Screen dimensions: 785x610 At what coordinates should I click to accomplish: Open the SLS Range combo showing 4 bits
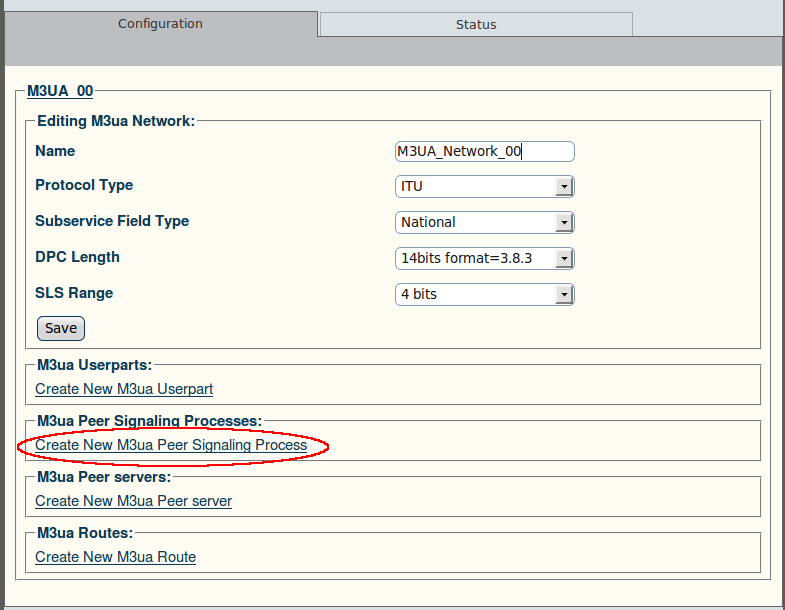[x=485, y=294]
